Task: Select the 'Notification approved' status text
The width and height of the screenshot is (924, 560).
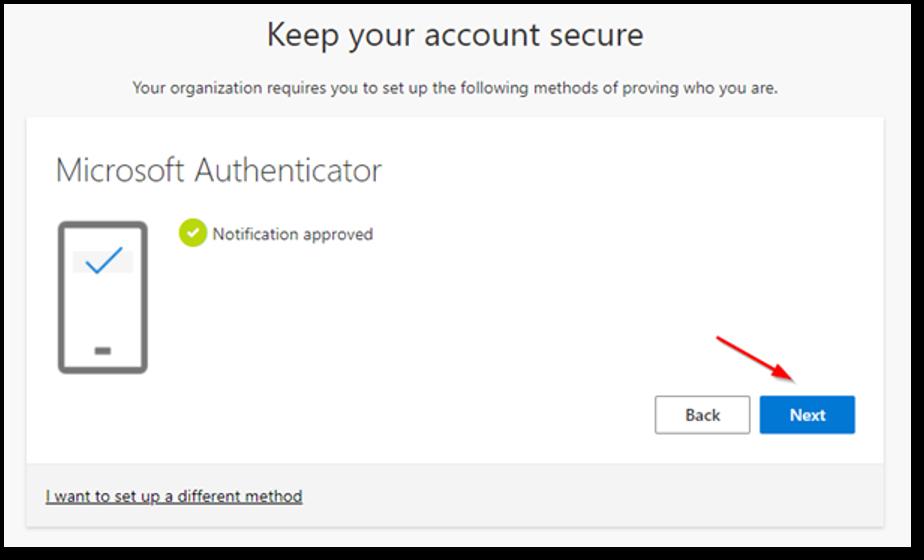Action: click(293, 234)
